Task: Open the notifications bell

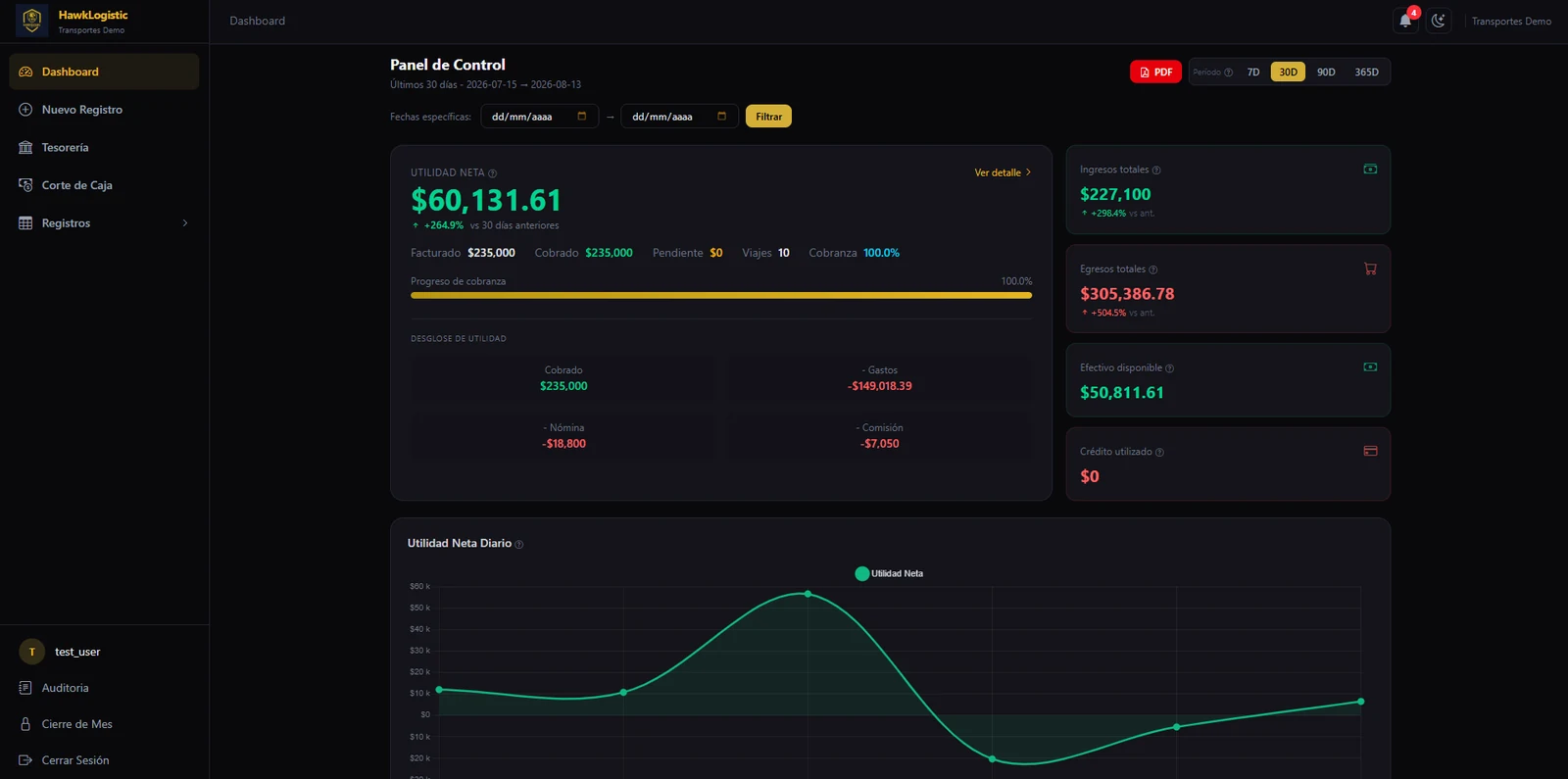Action: point(1405,21)
